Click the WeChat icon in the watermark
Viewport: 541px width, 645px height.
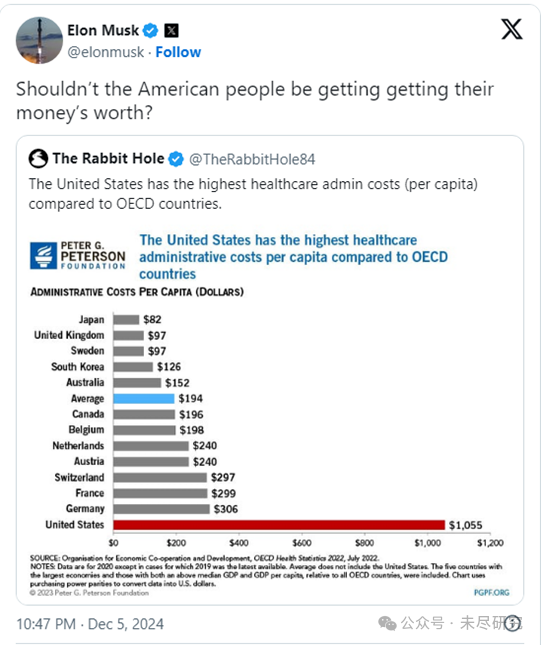tap(387, 623)
